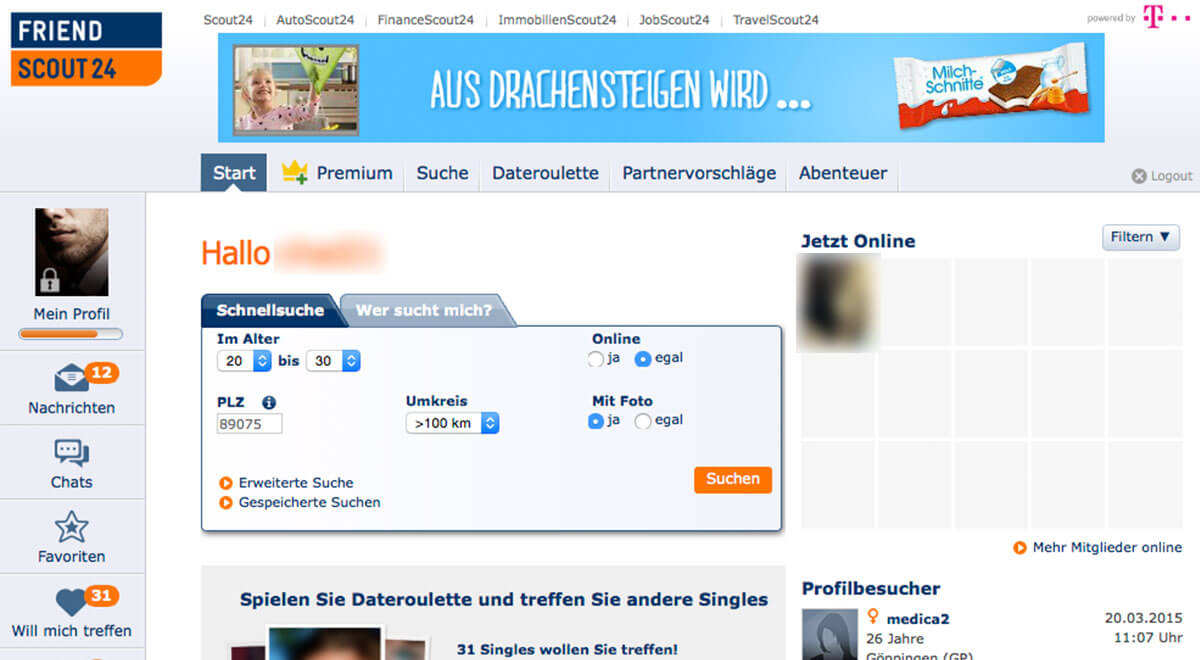Click the 12 messages badge

[101, 373]
